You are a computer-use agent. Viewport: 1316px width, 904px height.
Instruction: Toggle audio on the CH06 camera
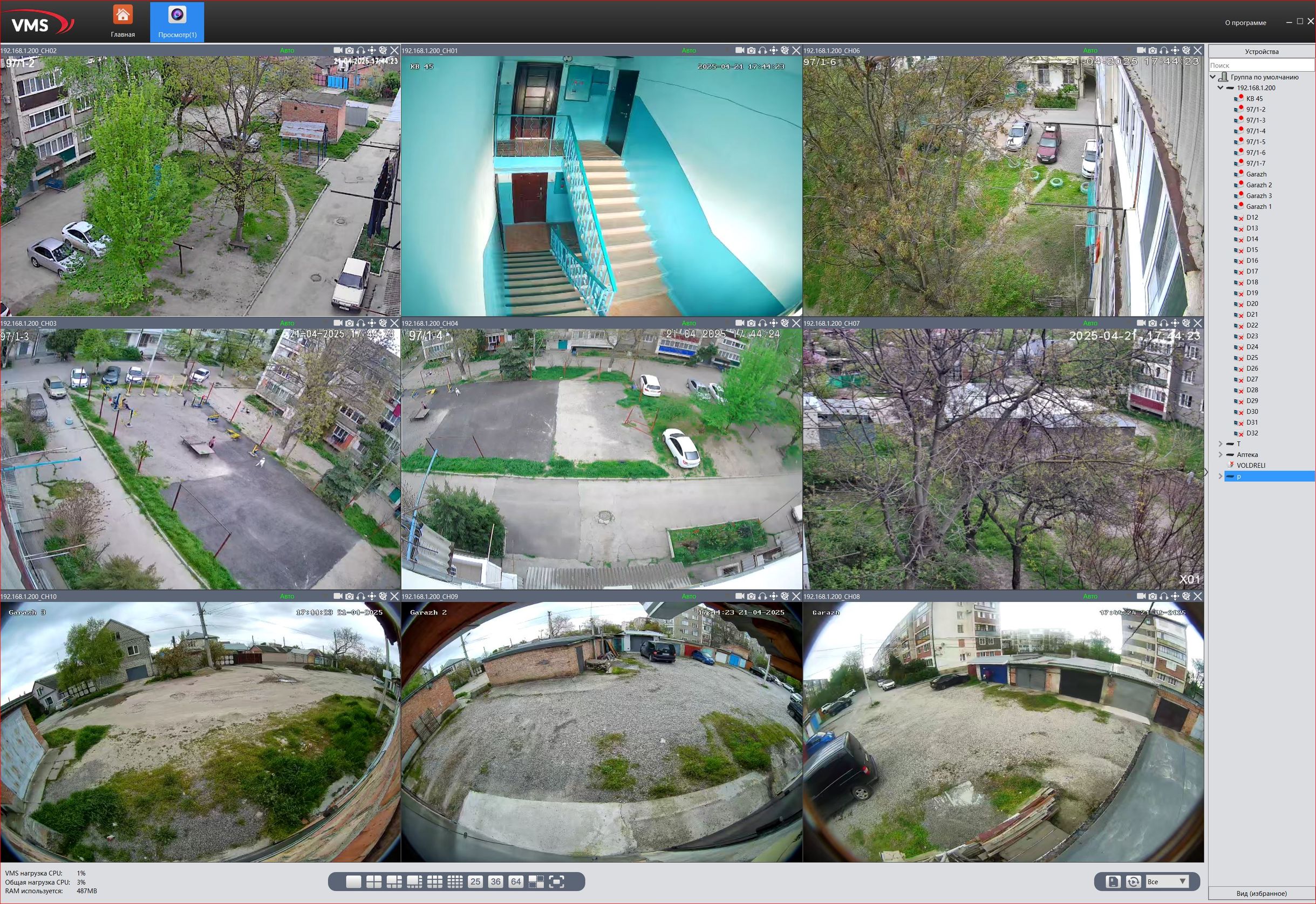tap(1164, 50)
